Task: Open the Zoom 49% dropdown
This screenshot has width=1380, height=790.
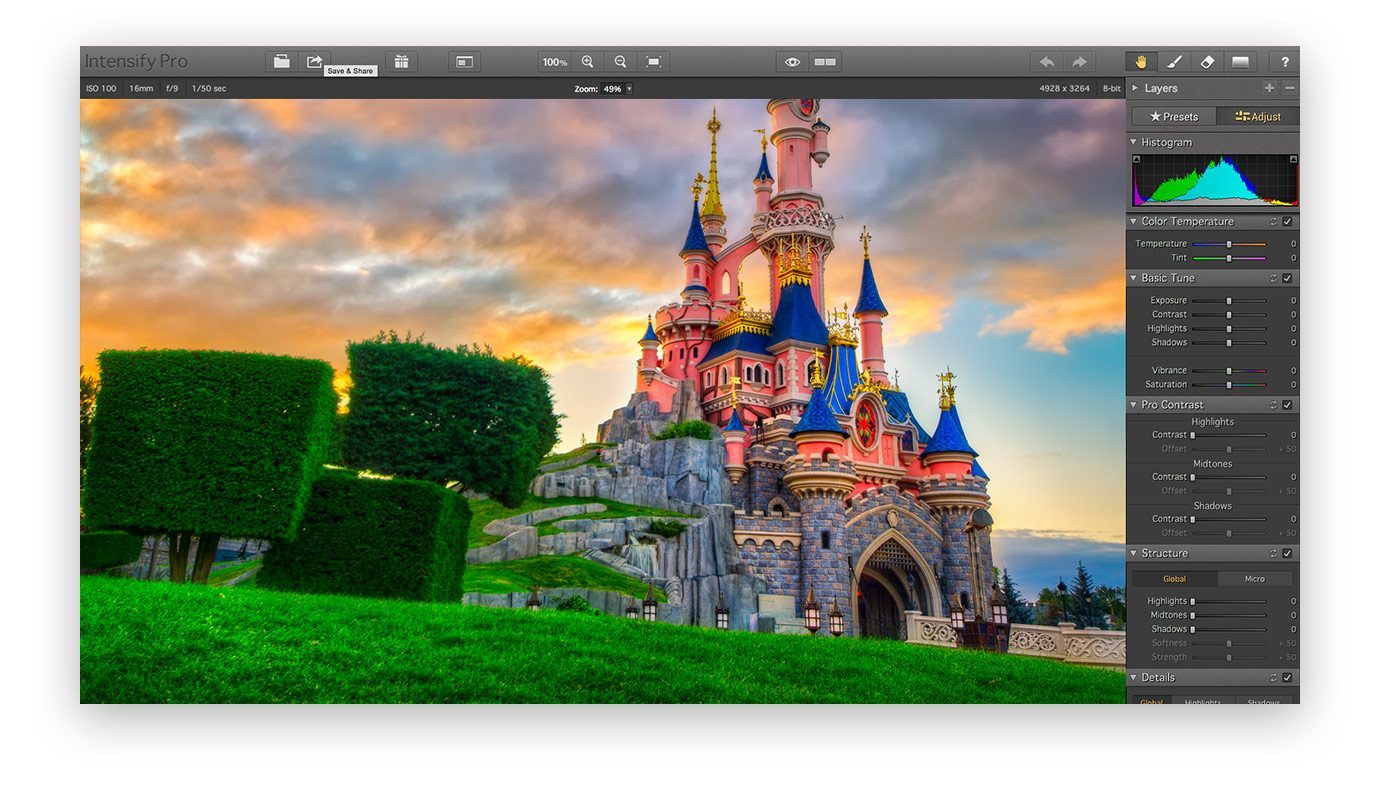Action: coord(617,89)
